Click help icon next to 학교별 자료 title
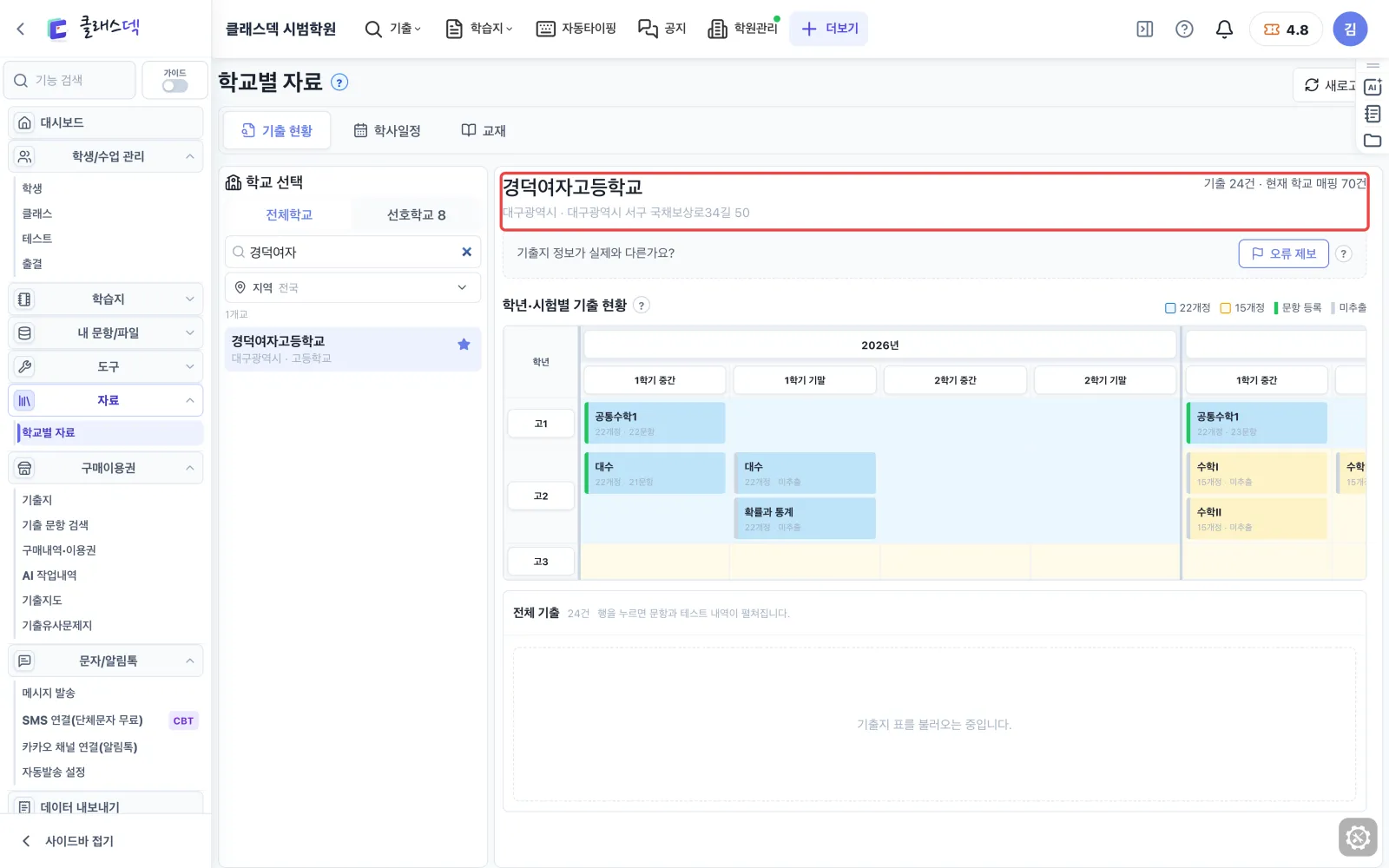The image size is (1389, 868). [x=340, y=82]
